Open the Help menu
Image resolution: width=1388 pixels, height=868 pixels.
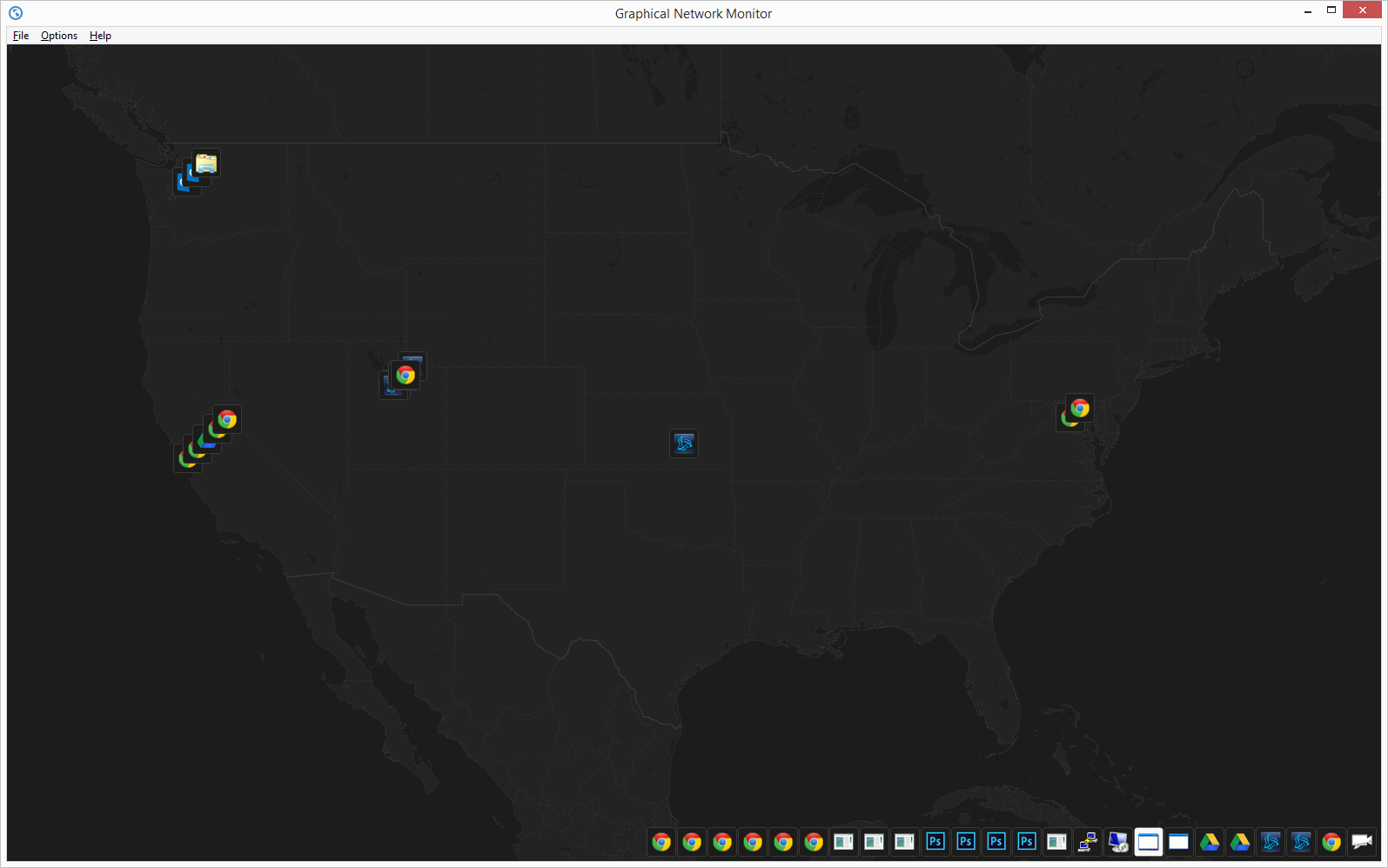100,36
